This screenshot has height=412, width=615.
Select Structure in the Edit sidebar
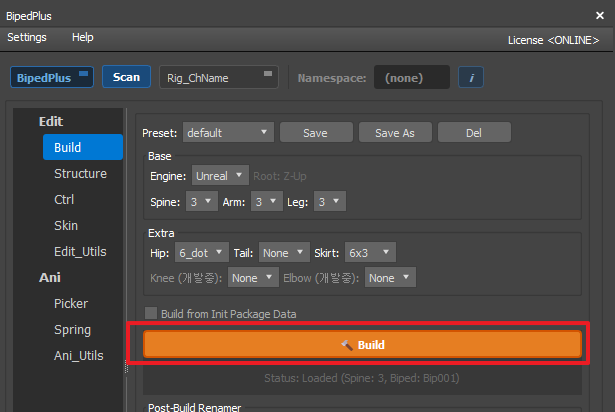[x=80, y=173]
